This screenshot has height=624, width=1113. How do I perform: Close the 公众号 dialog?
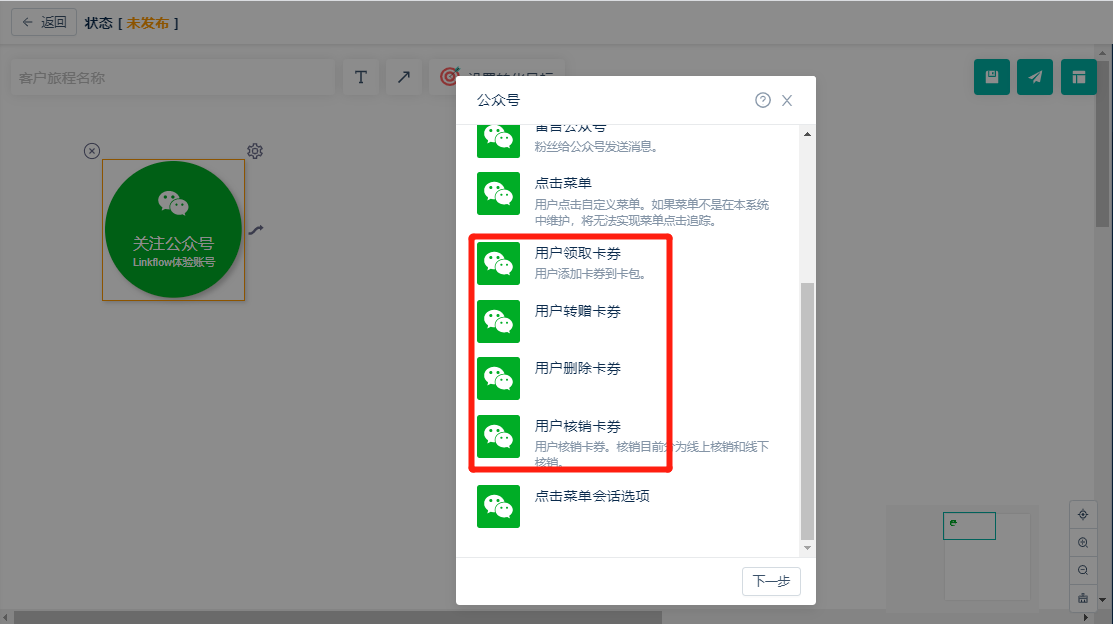click(786, 100)
